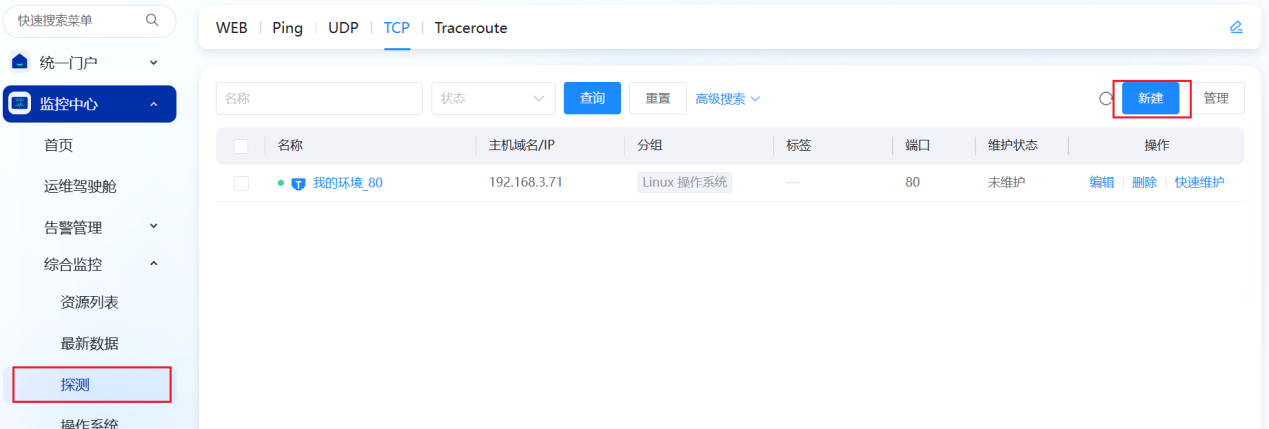Click the 管理 button
Viewport: 1269px width, 429px height.
[x=1216, y=98]
